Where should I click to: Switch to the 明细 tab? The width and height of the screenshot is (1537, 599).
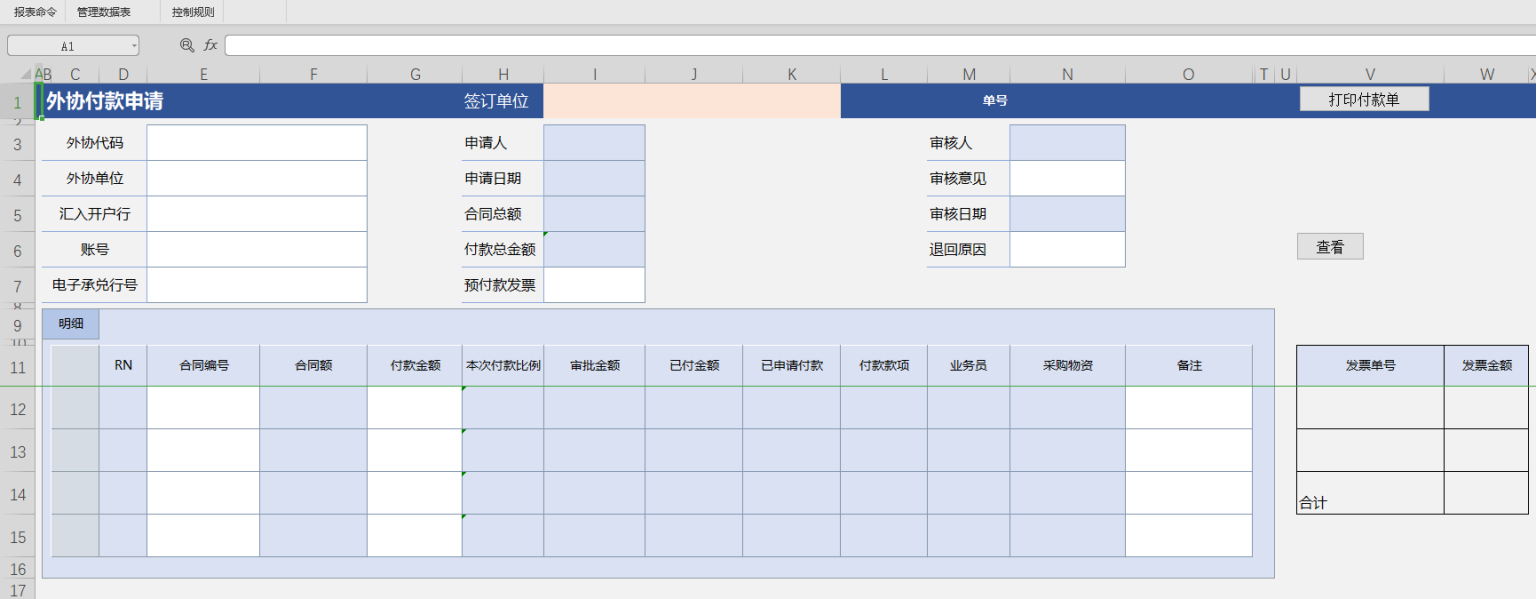pyautogui.click(x=71, y=324)
